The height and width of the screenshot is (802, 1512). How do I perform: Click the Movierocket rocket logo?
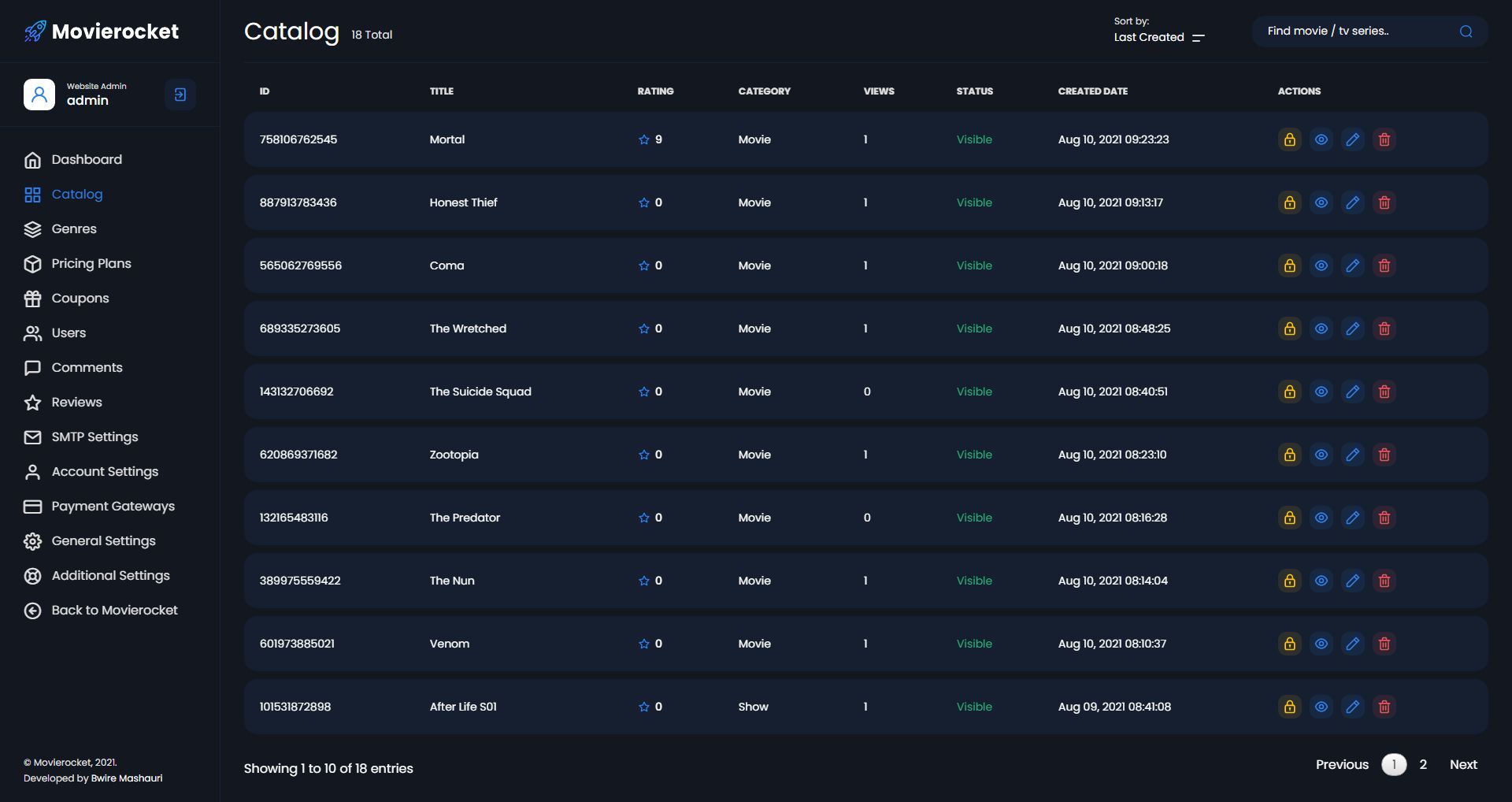tap(35, 32)
